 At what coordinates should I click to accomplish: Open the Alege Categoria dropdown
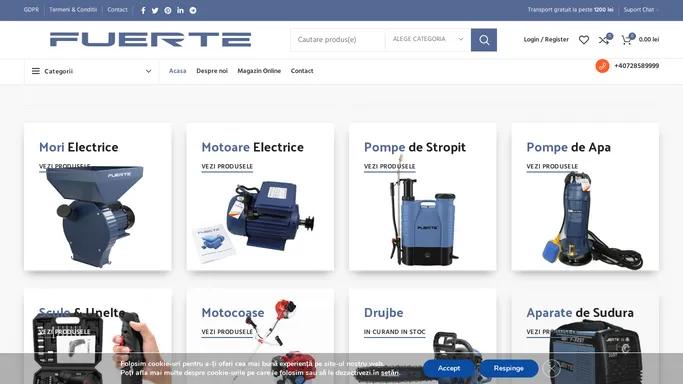click(x=428, y=40)
